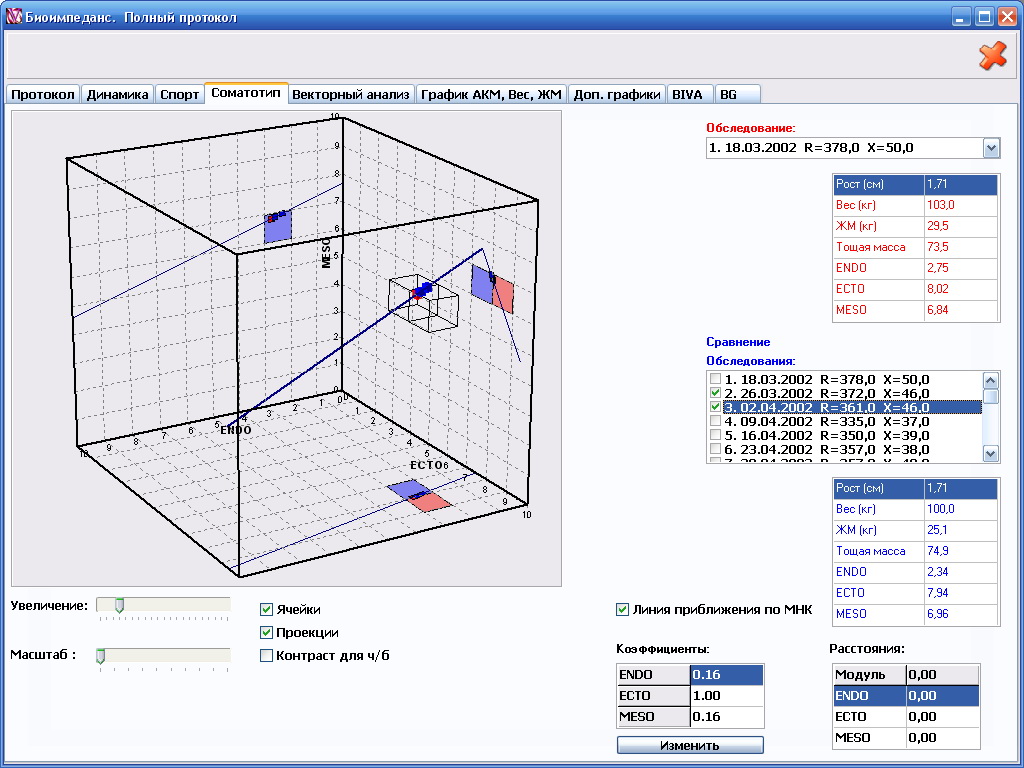Switch to the Динамика tab
Image resolution: width=1024 pixels, height=768 pixels.
coord(118,95)
